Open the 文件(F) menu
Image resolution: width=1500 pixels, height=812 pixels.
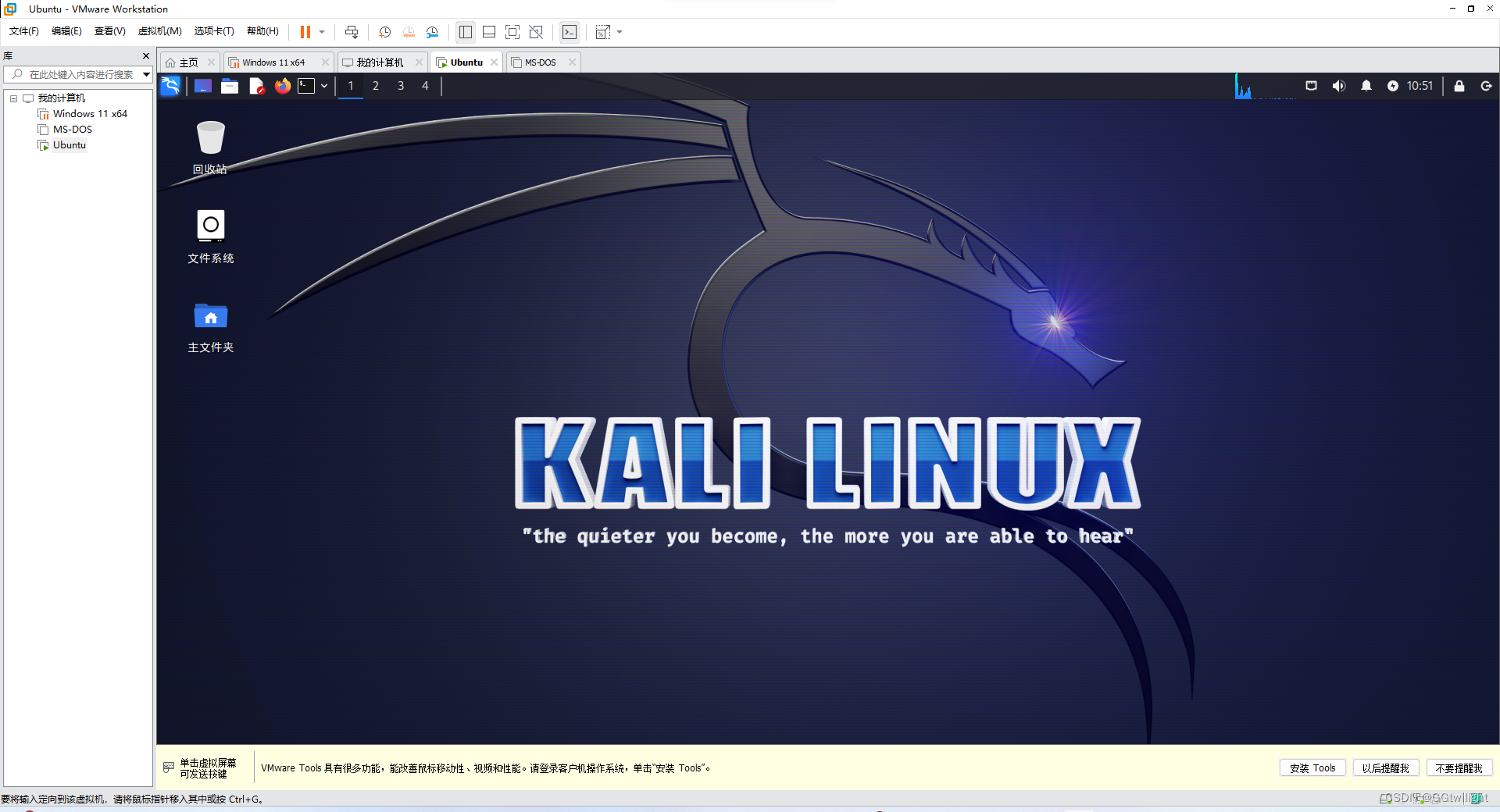click(24, 31)
